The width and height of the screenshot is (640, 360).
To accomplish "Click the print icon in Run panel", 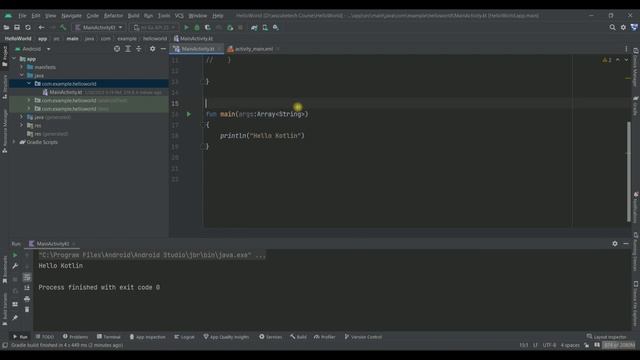I will (27, 299).
